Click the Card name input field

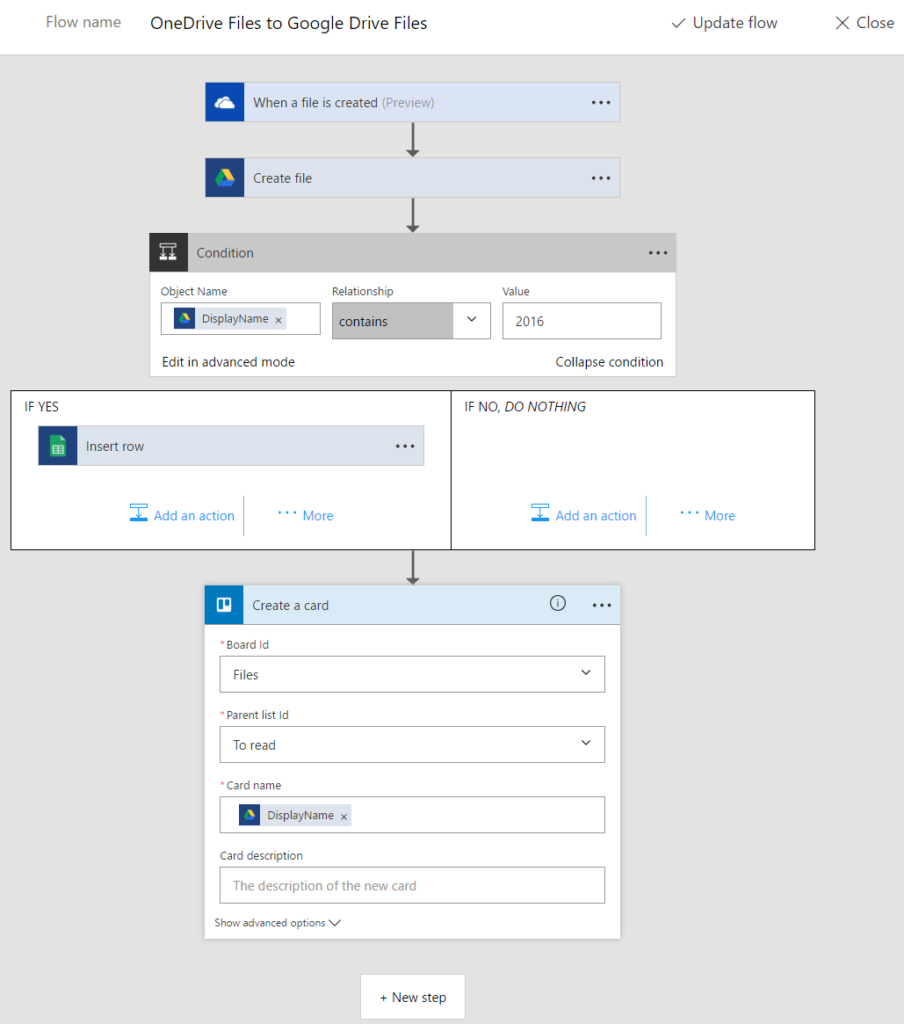tap(412, 815)
